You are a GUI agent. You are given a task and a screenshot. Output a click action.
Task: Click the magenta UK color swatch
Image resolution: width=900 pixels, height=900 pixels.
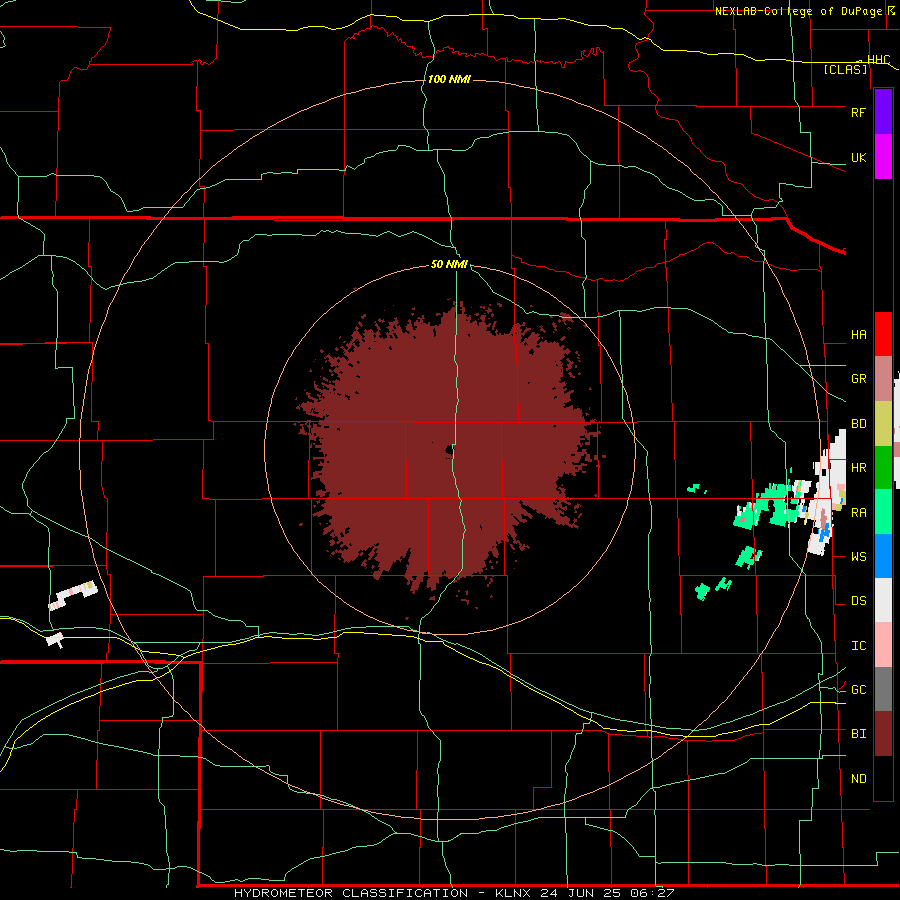click(x=883, y=157)
